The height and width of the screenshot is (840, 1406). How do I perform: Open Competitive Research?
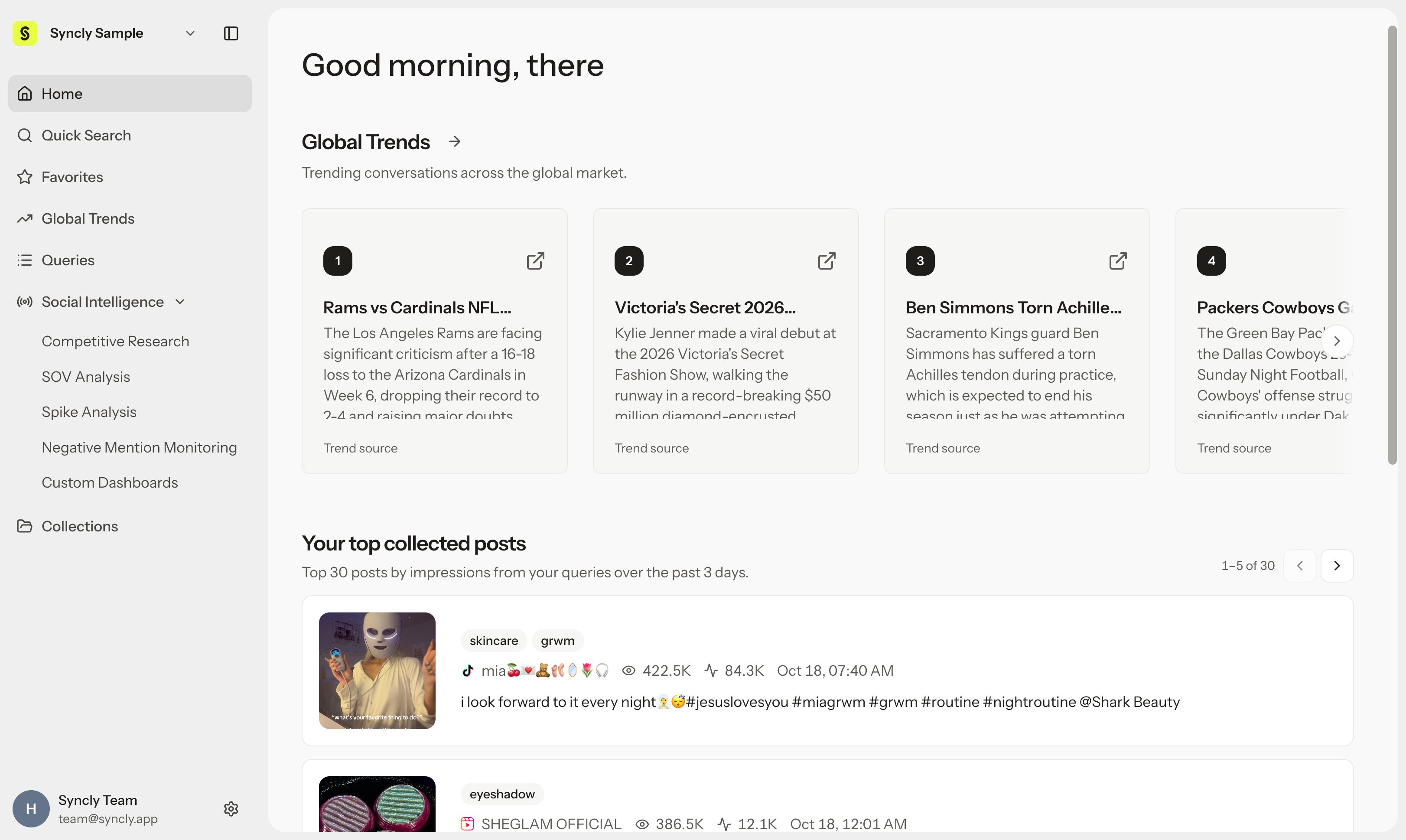pyautogui.click(x=115, y=341)
